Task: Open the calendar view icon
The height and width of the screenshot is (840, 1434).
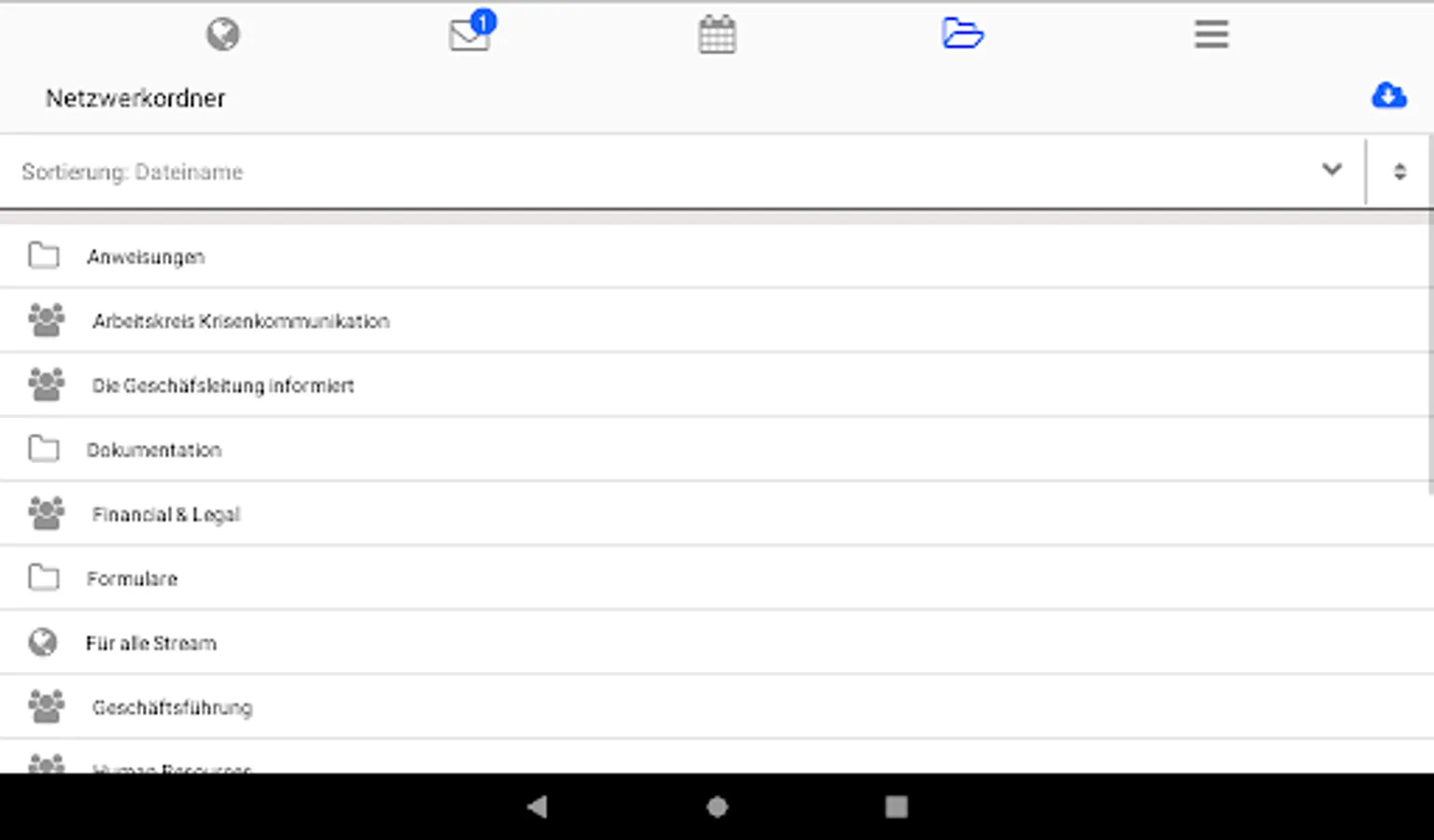Action: (x=717, y=35)
